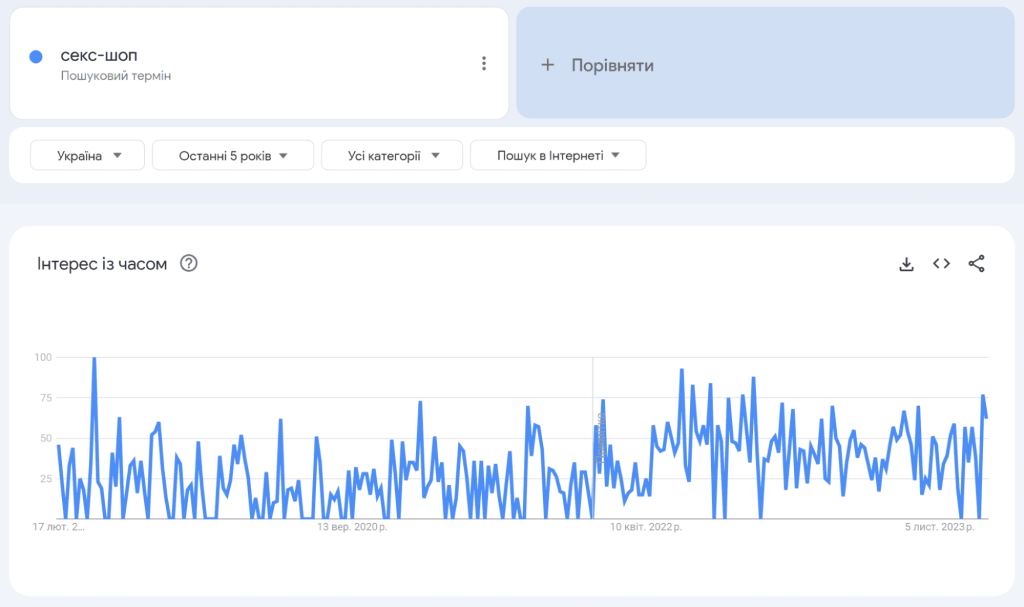
Task: Click the 13 вер. 2020 р. axis label
Action: [x=352, y=527]
